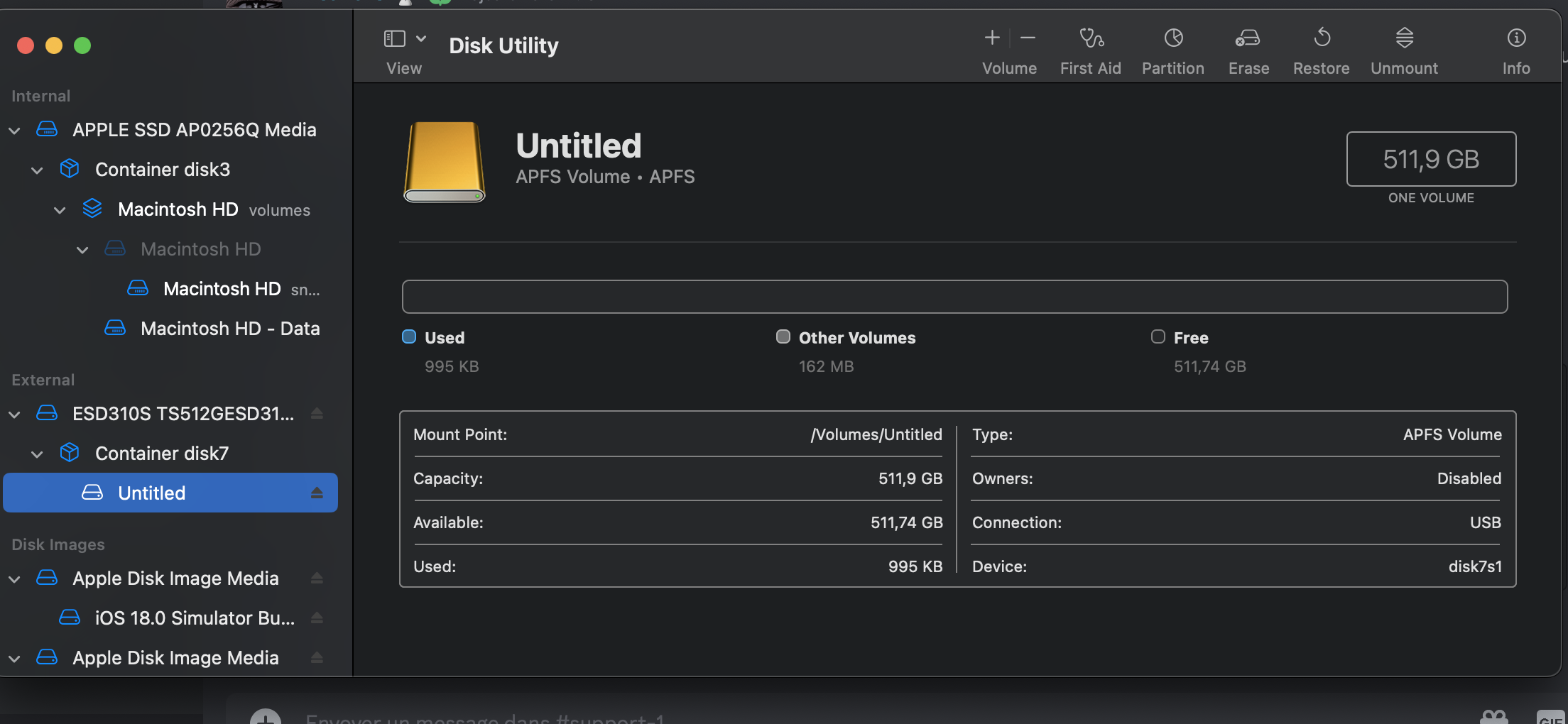The height and width of the screenshot is (724, 1568).
Task: Click the /Volumes/Untitled mount point value
Action: coord(876,434)
